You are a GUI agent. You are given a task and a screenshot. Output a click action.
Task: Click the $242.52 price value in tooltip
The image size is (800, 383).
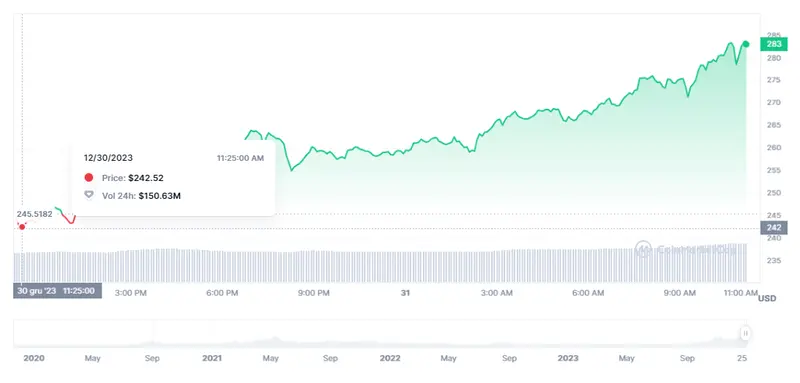coord(146,178)
